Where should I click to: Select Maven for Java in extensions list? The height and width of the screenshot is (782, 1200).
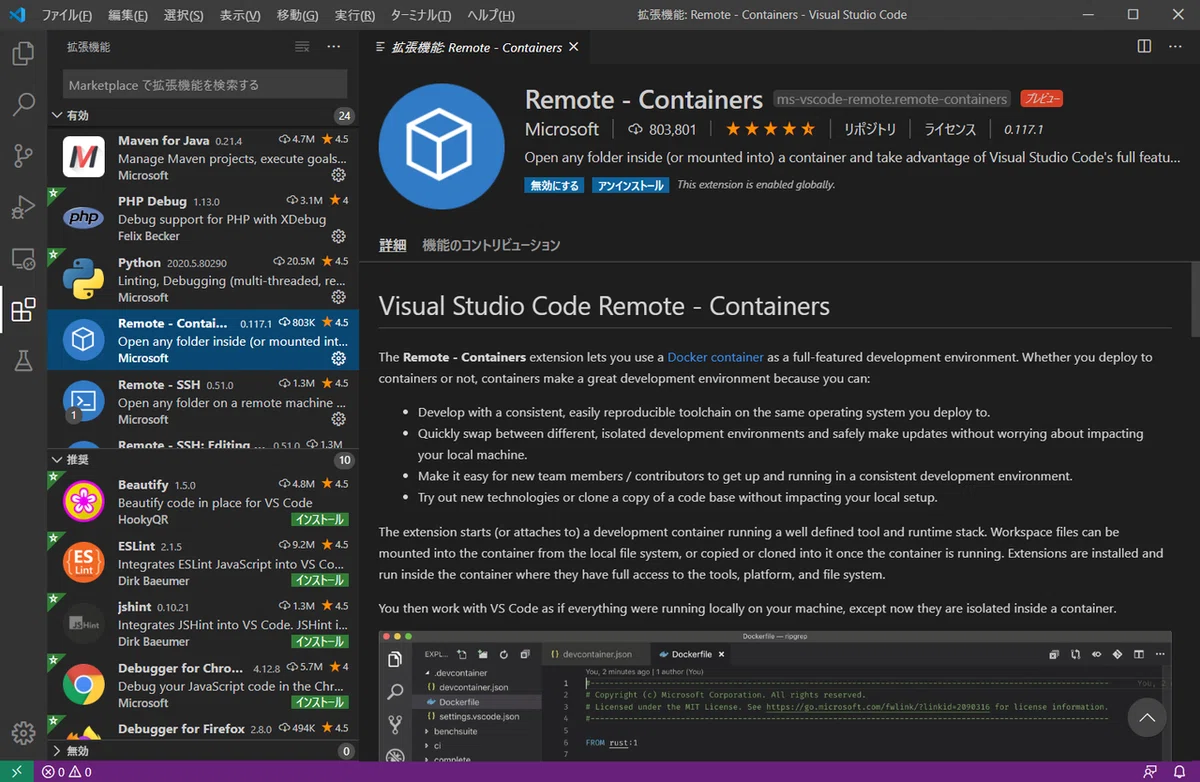203,157
